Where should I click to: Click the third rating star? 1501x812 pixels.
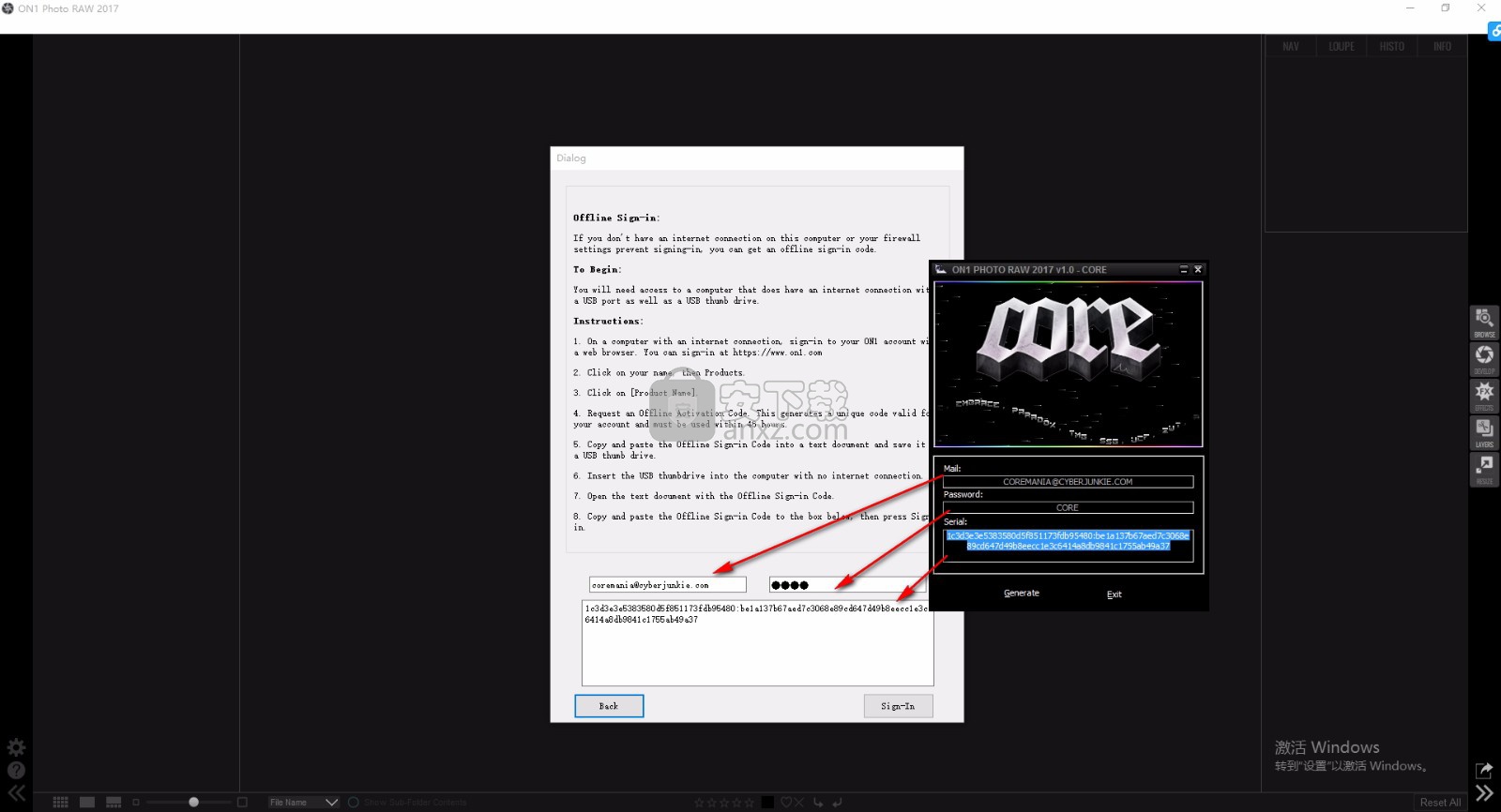[724, 803]
